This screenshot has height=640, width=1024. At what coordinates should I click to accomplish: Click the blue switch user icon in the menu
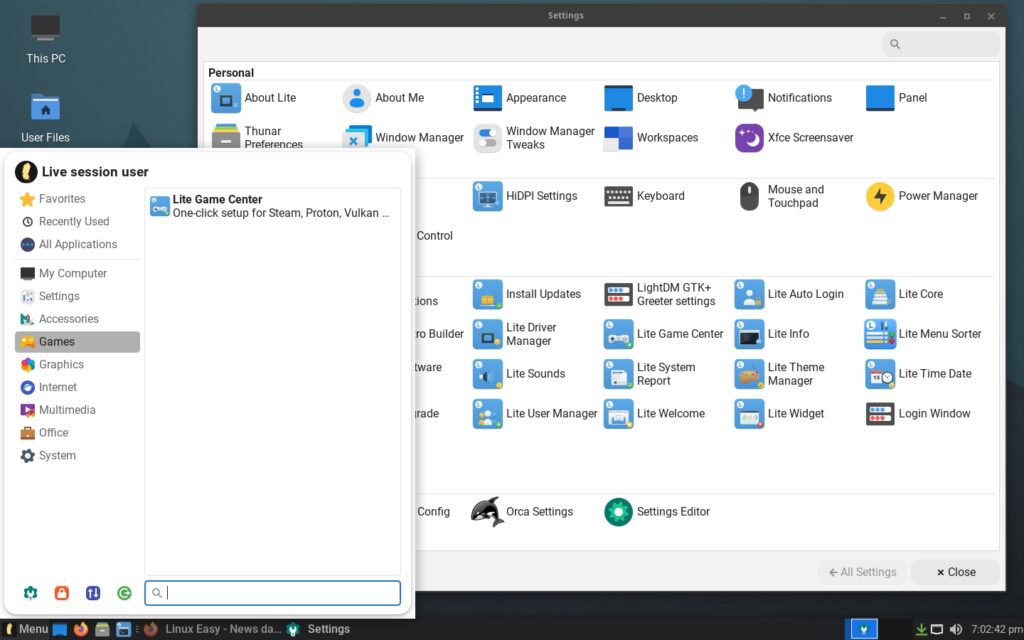point(93,593)
